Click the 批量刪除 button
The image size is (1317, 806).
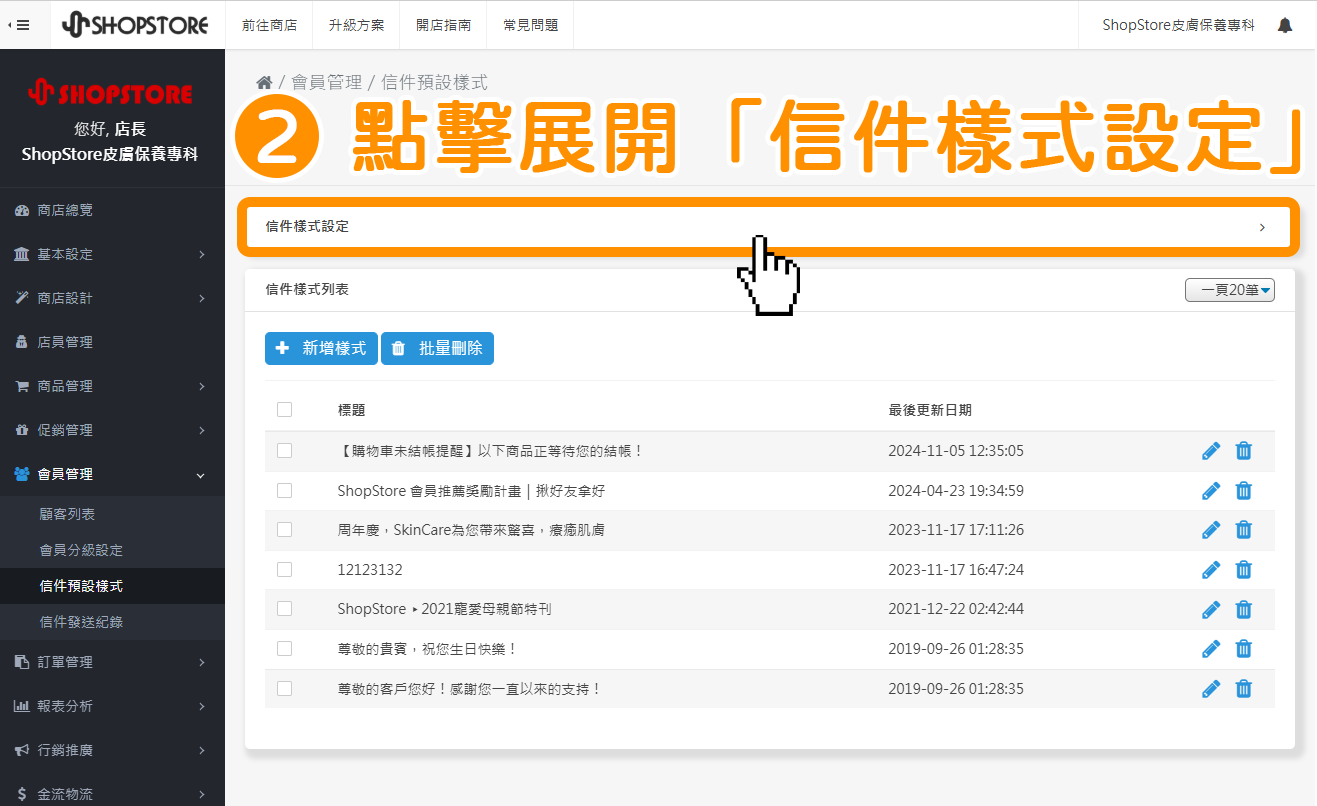(437, 348)
